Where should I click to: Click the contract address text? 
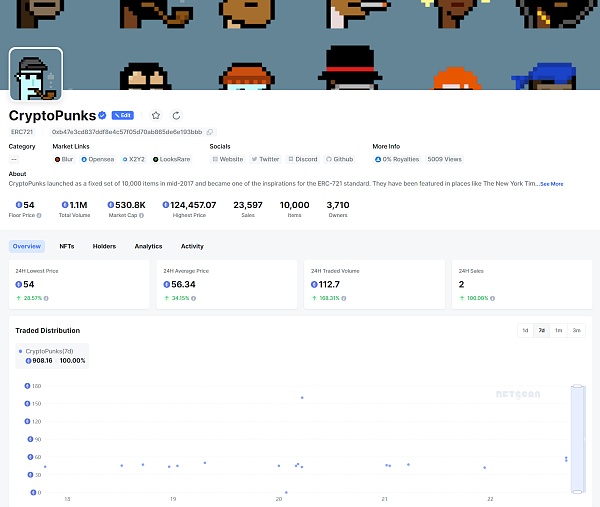pos(127,132)
